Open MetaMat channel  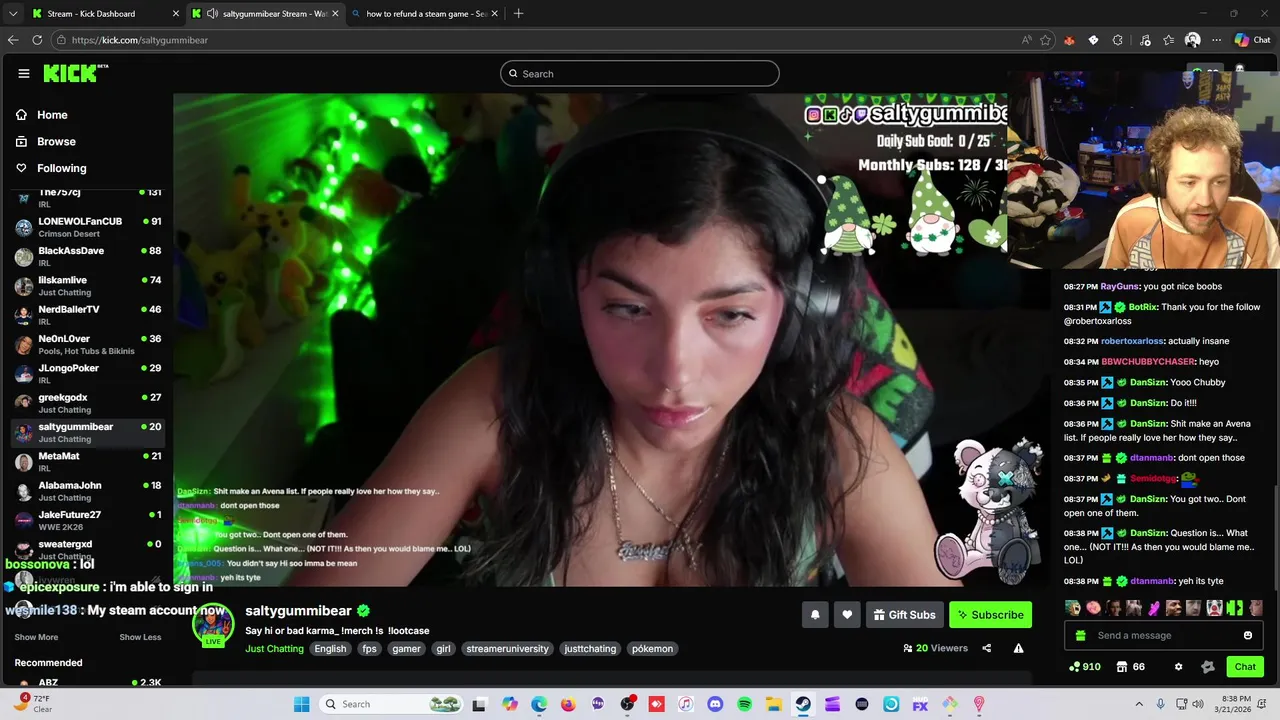(88, 462)
